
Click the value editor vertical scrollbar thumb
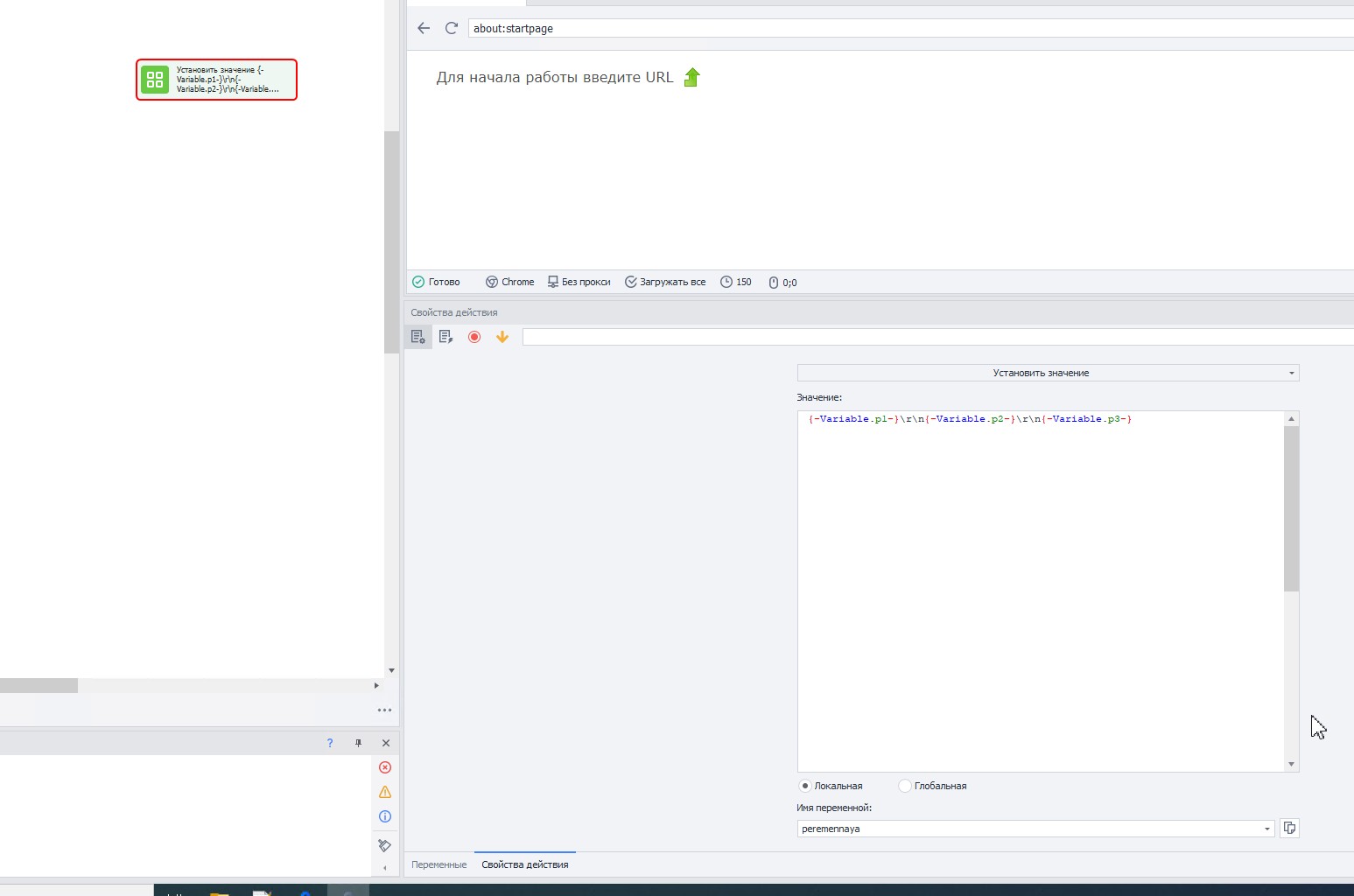pos(1291,508)
